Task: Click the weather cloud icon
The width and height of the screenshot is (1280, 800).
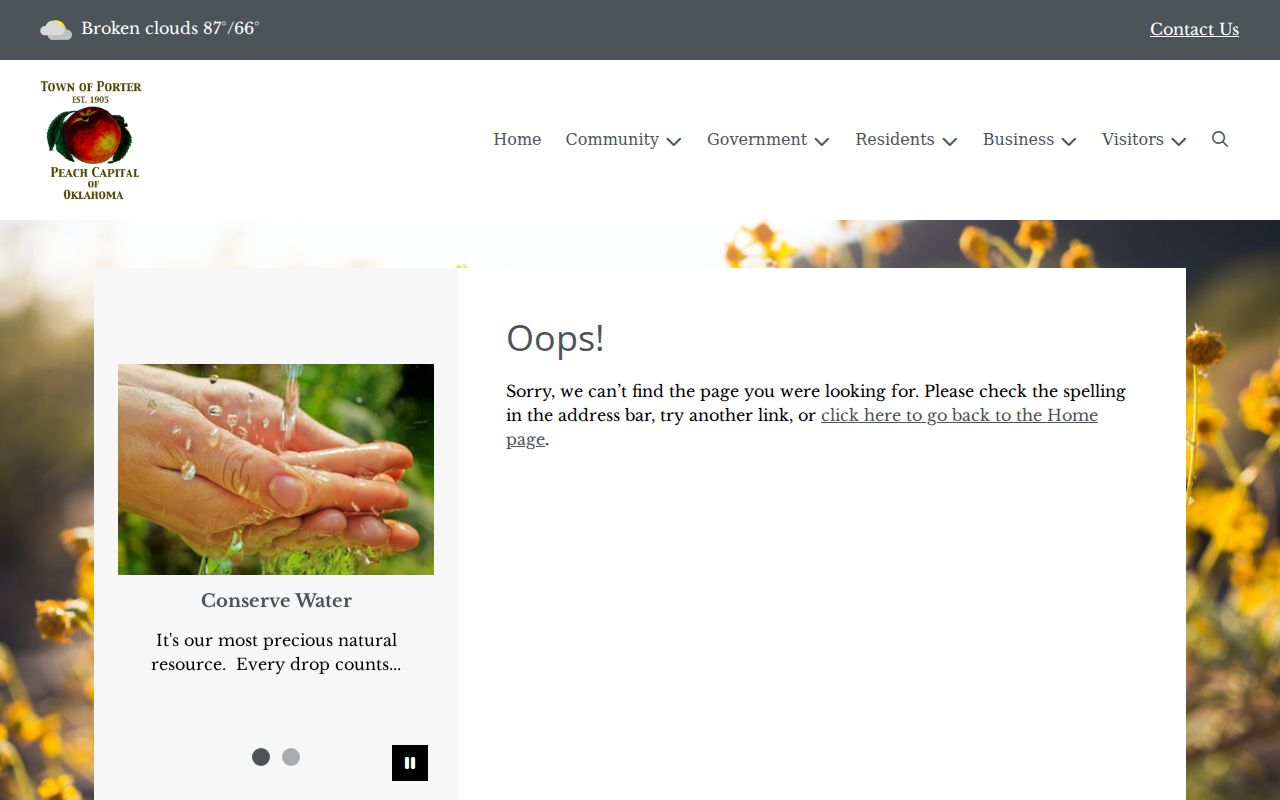Action: [56, 30]
